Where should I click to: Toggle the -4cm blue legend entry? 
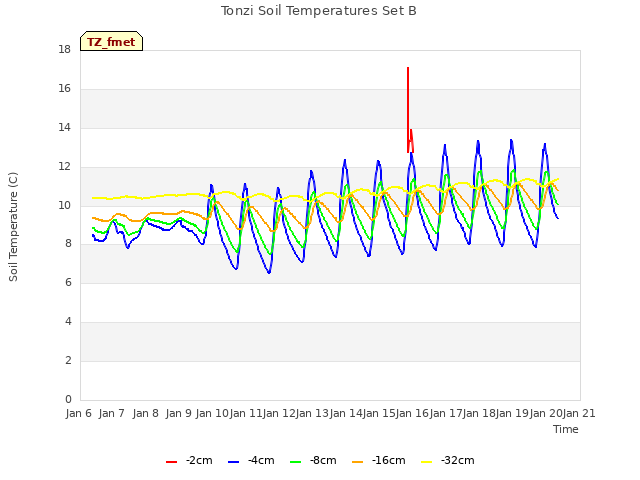click(251, 461)
